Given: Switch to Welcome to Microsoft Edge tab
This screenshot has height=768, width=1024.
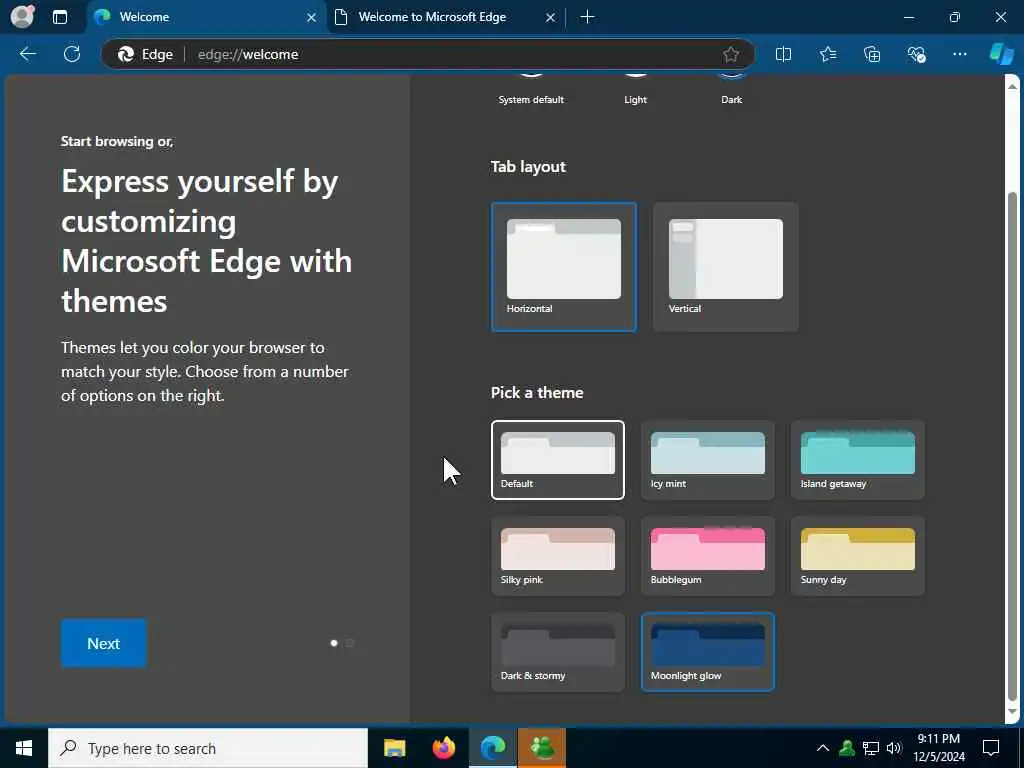Looking at the screenshot, I should click(446, 18).
